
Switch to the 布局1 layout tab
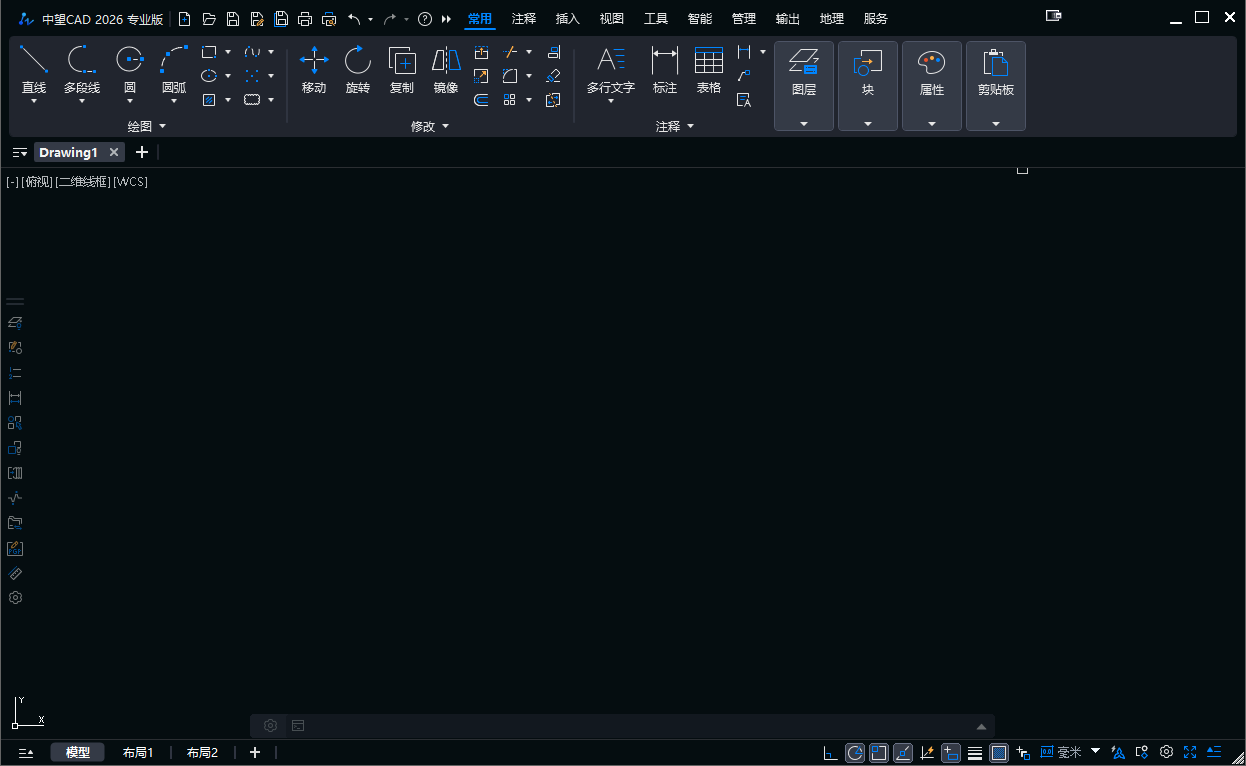pyautogui.click(x=138, y=753)
